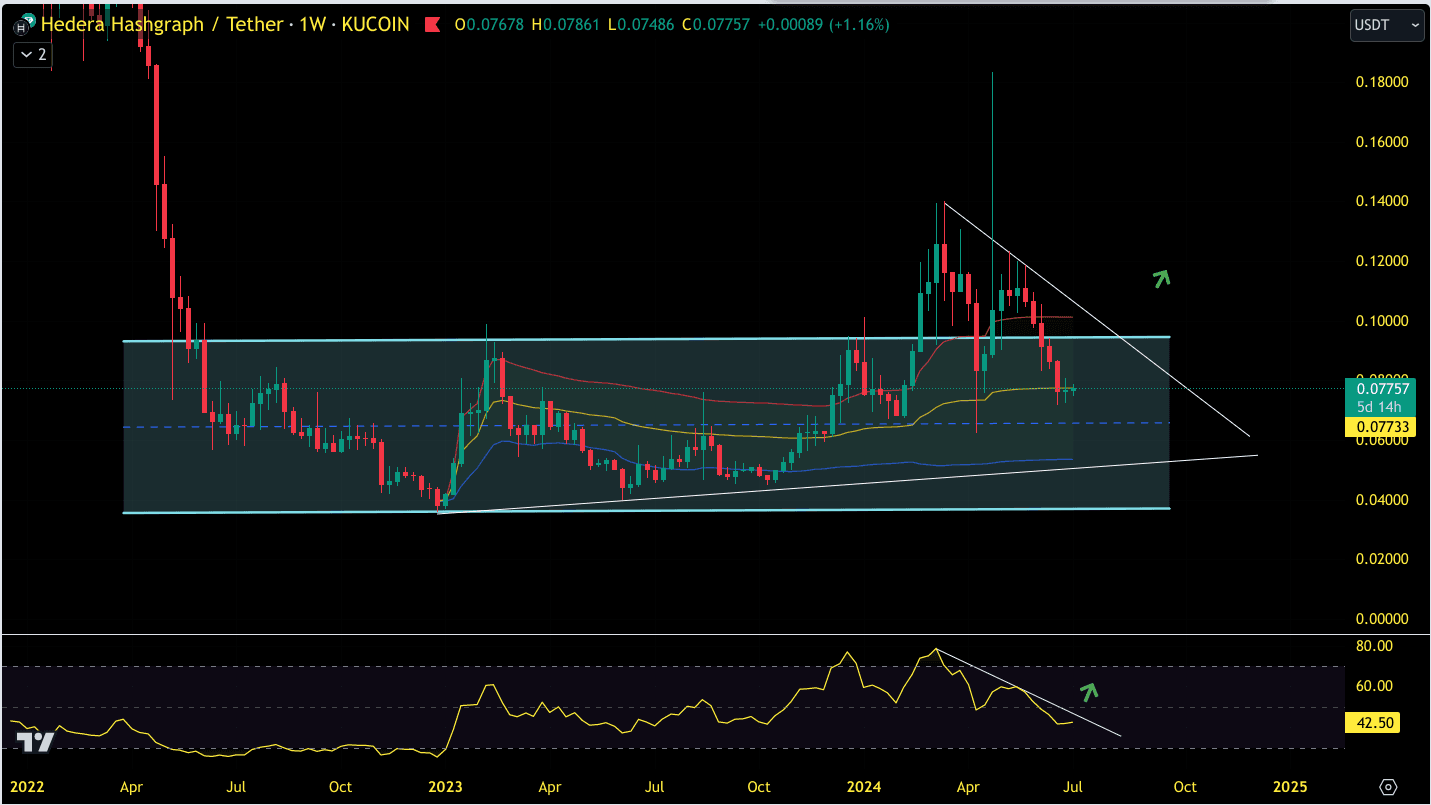The image size is (1431, 805).
Task: Click the 2022 time axis label
Action: (27, 787)
